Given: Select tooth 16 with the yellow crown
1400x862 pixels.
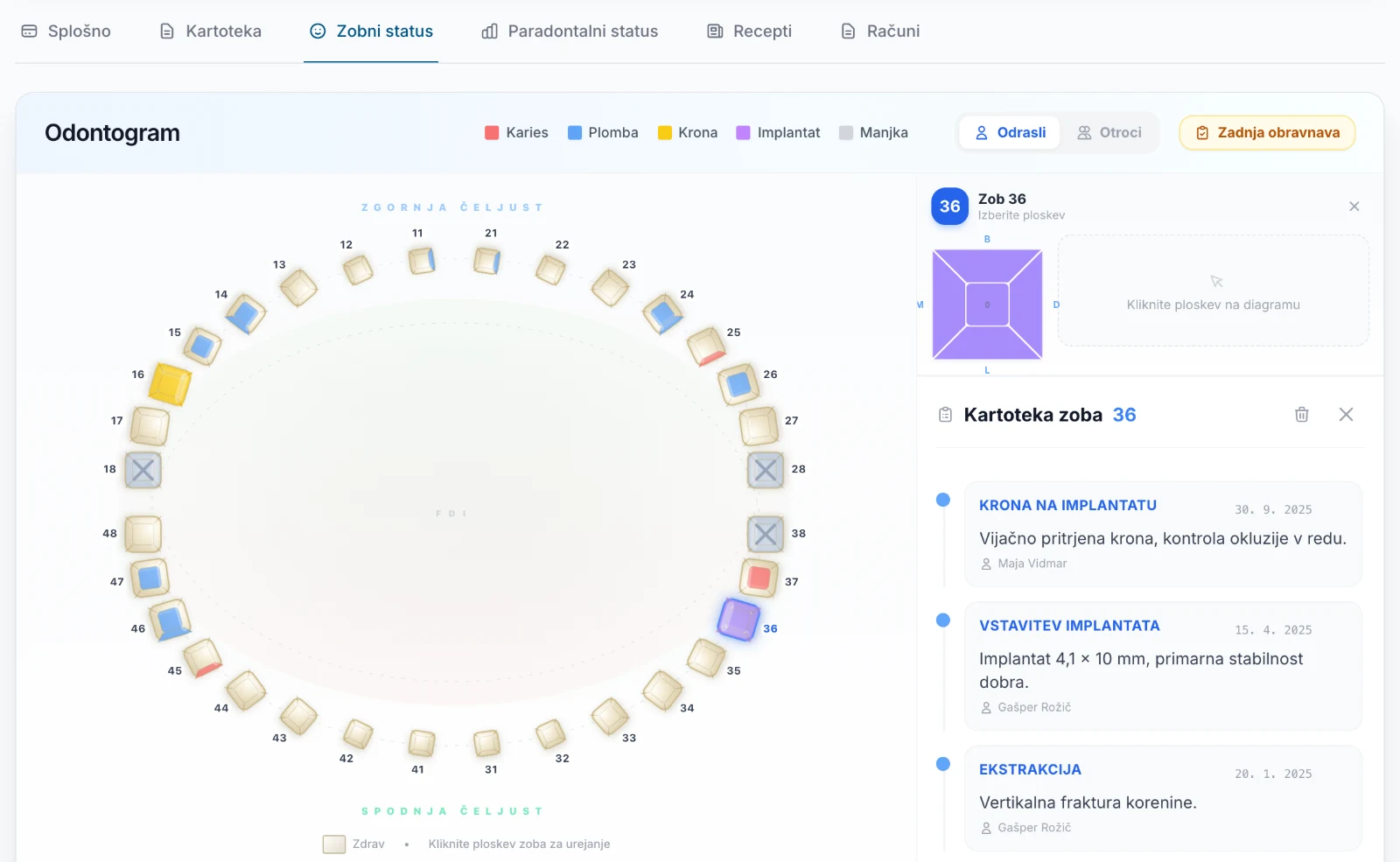Looking at the screenshot, I should (x=170, y=384).
